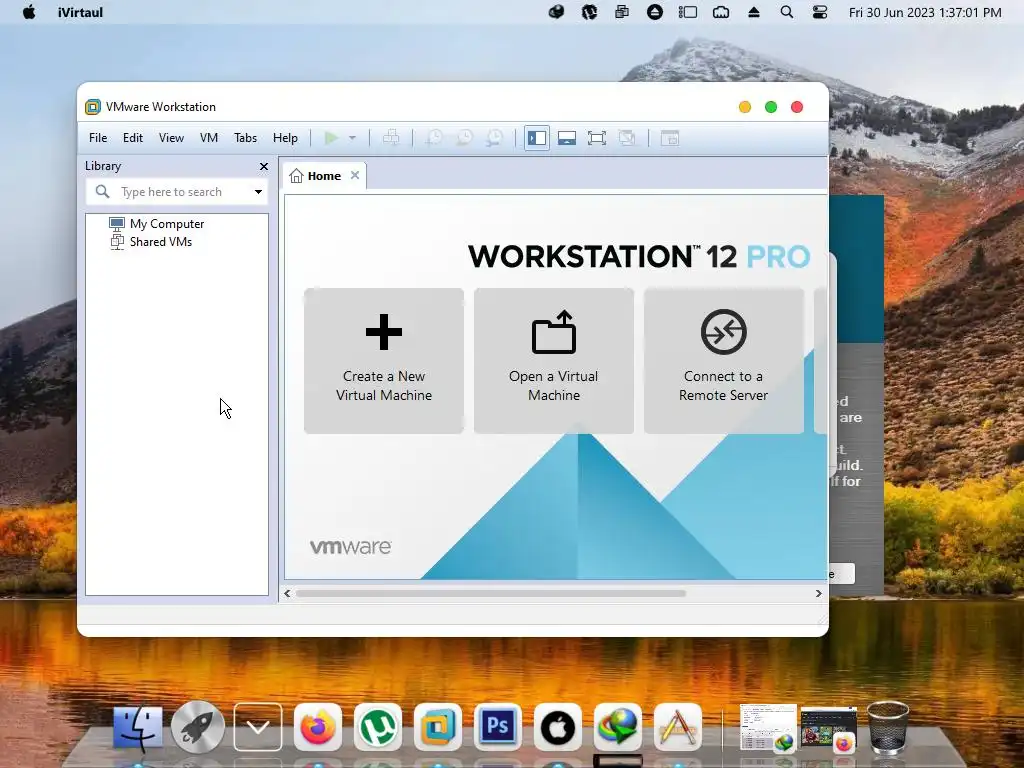Open the File menu in VMware Workstation
Image resolution: width=1024 pixels, height=768 pixels.
(x=98, y=138)
